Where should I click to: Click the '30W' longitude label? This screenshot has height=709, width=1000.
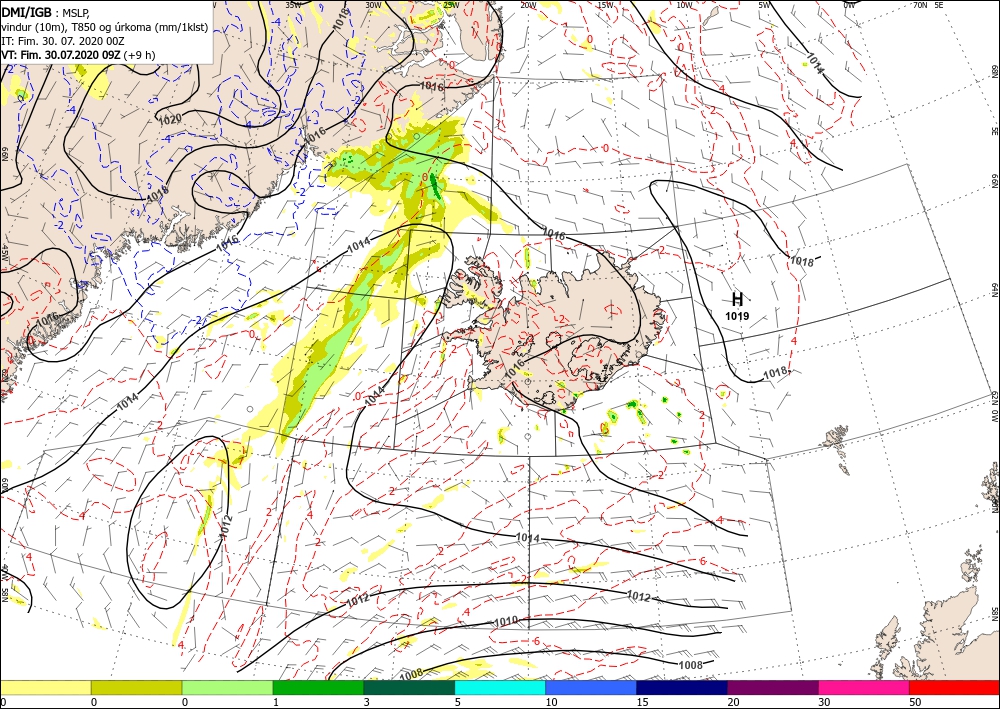tap(373, 5)
